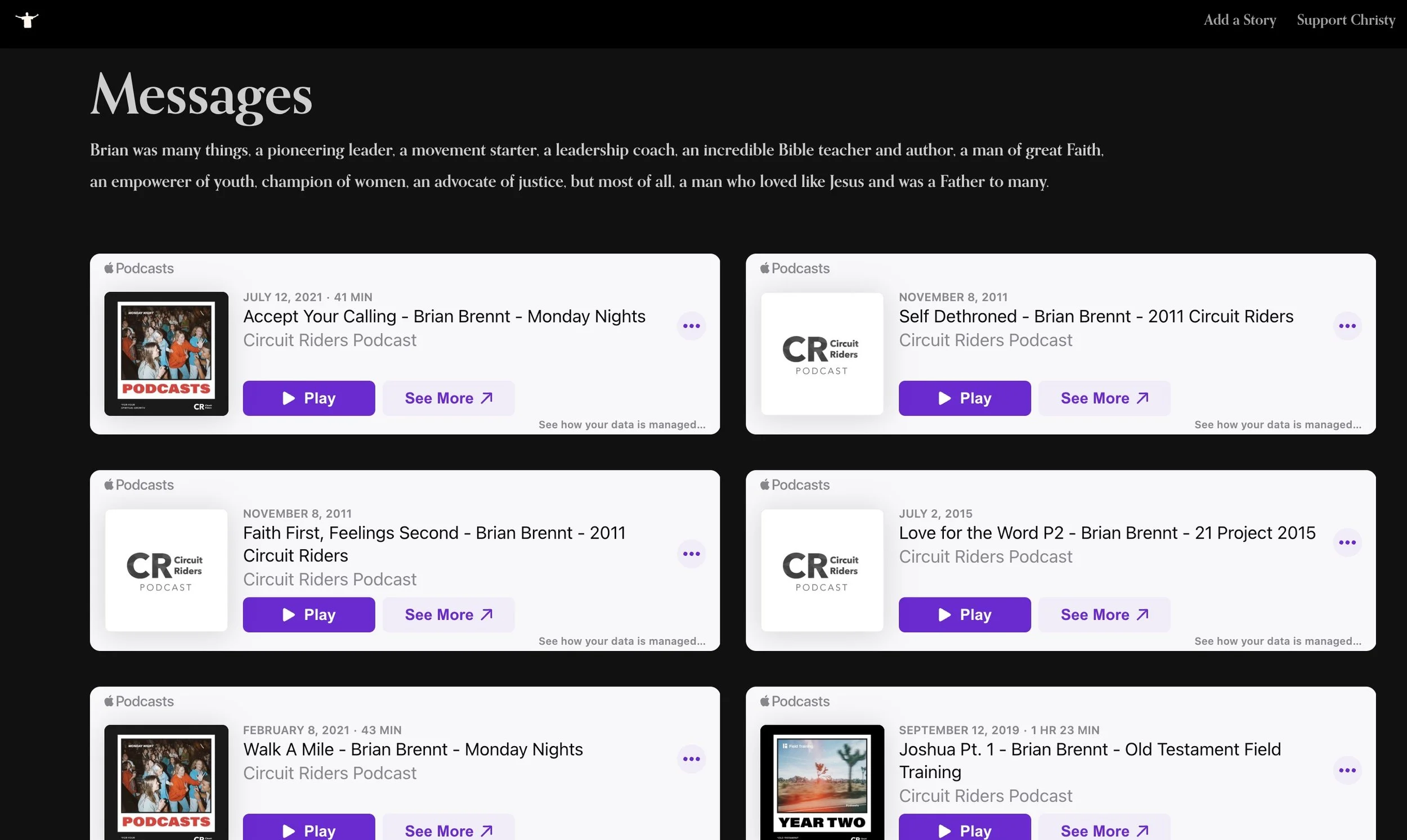Open the Support Christy link

point(1346,20)
